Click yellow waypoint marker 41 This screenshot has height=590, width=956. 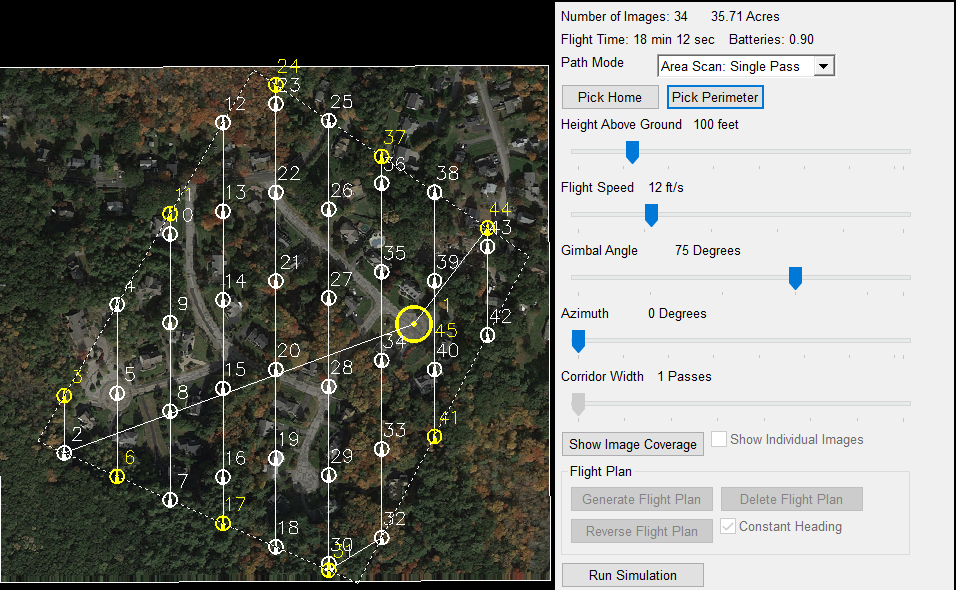tap(434, 436)
